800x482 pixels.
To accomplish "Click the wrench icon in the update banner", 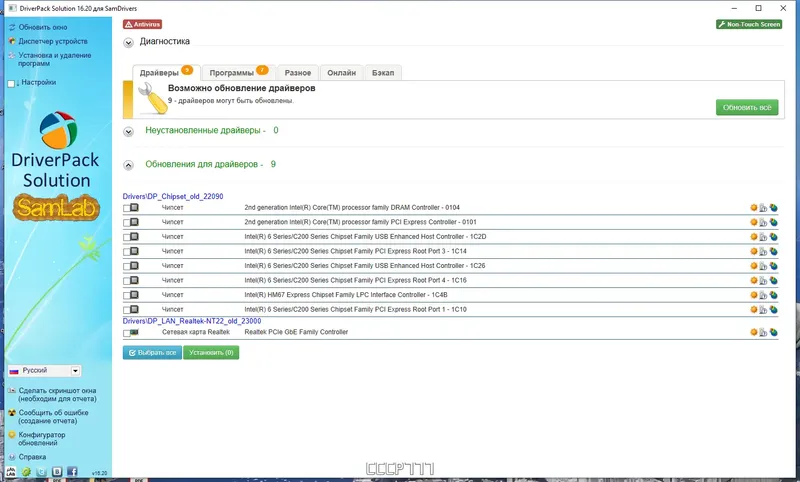I will (153, 98).
